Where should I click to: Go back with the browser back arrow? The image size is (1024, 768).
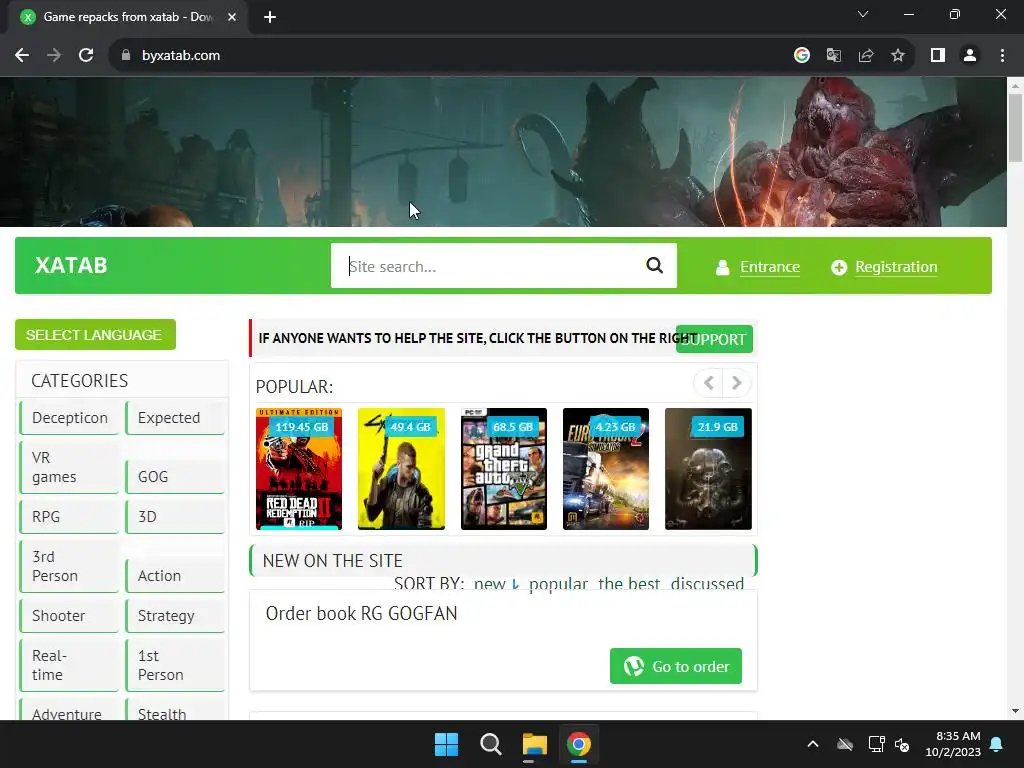pos(22,56)
